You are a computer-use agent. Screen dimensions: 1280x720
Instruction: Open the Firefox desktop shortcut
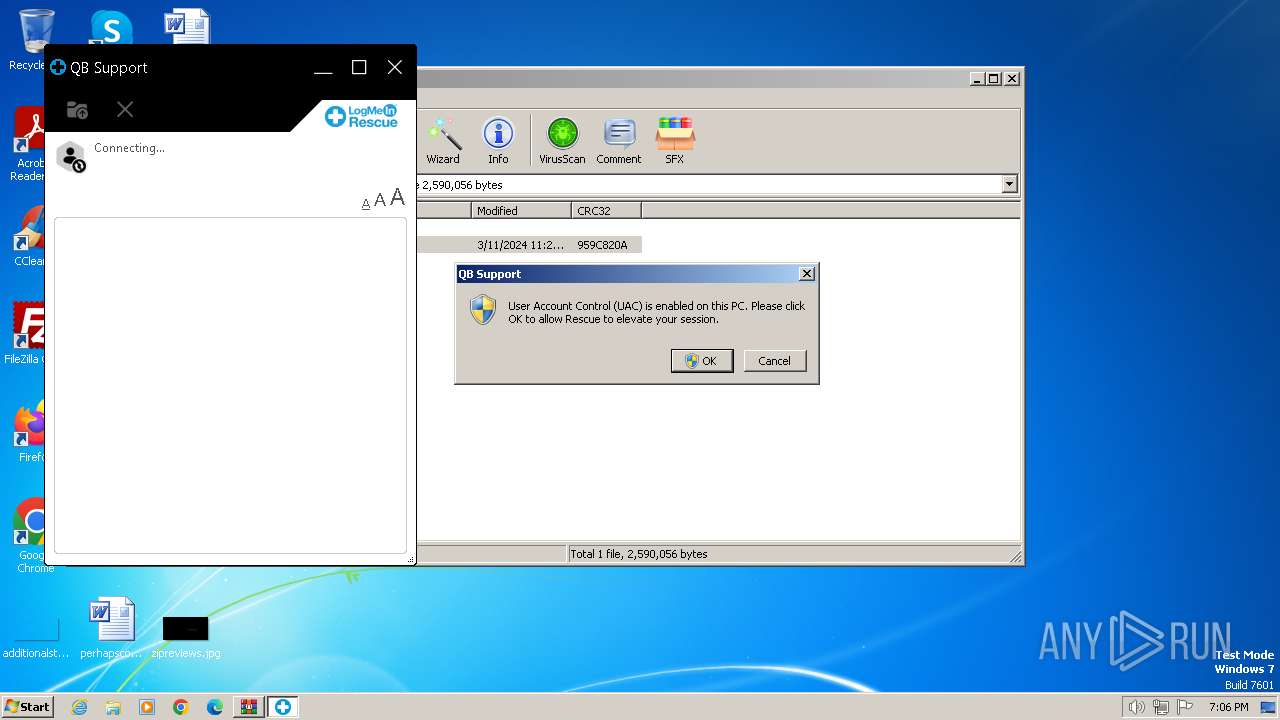pyautogui.click(x=30, y=430)
